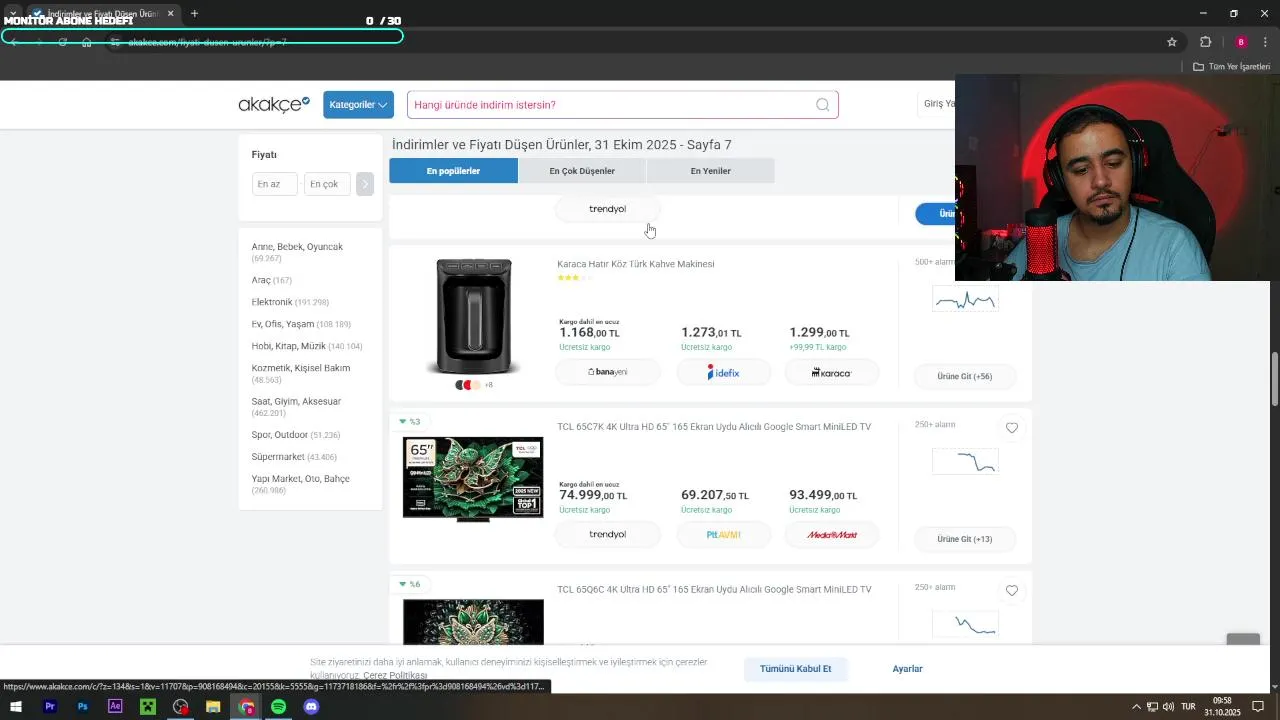
Task: Click the PttAVM seller button
Action: 723,535
